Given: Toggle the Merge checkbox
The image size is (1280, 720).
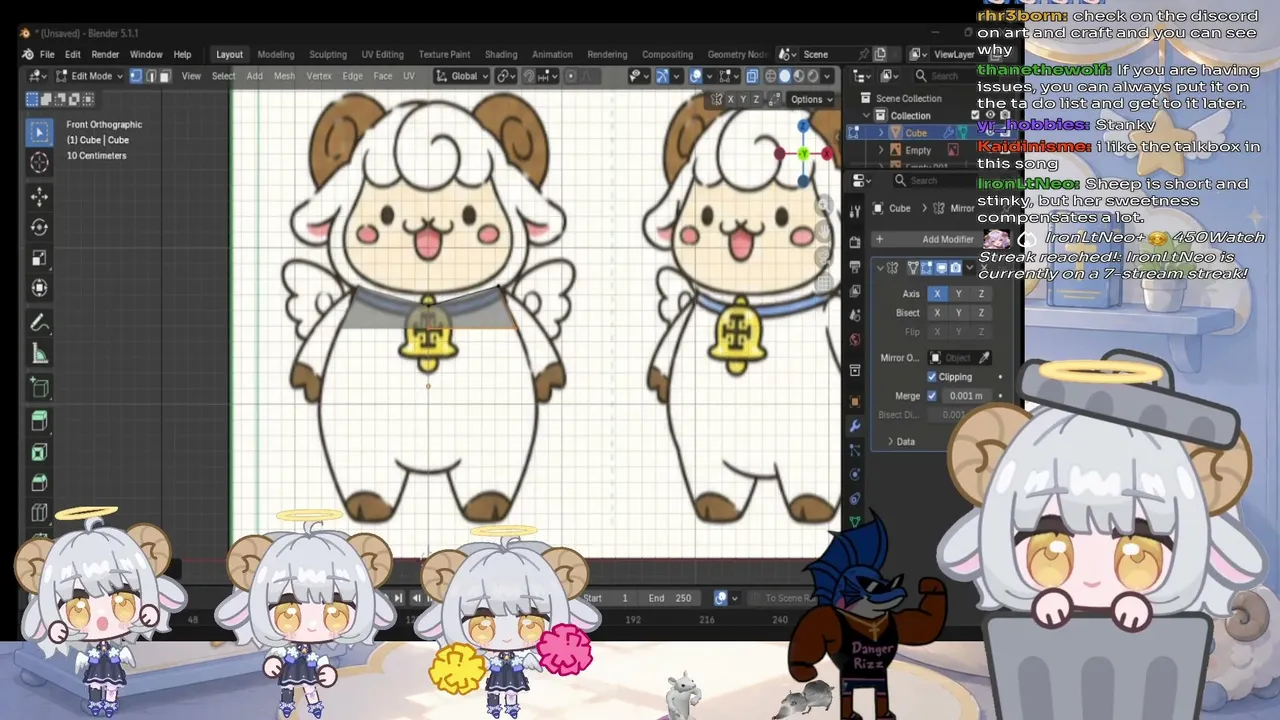Looking at the screenshot, I should [x=932, y=396].
